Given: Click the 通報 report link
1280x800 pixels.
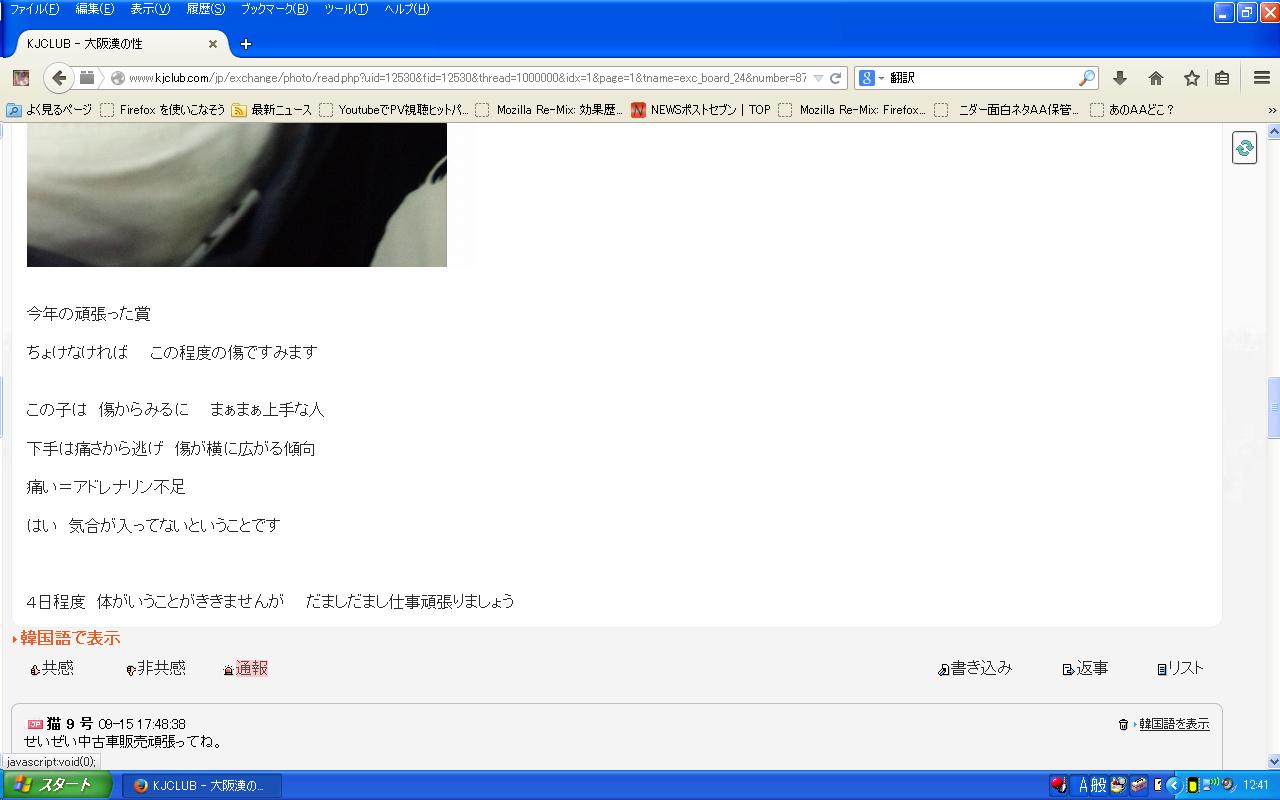Looking at the screenshot, I should [x=251, y=668].
